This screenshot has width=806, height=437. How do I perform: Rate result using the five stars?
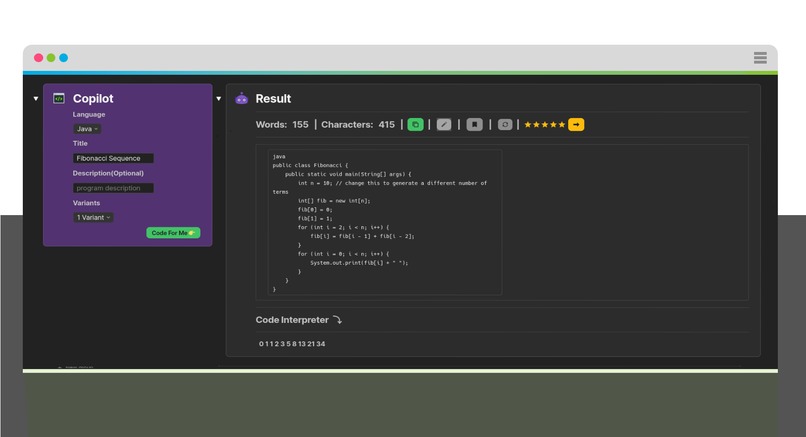pyautogui.click(x=544, y=124)
